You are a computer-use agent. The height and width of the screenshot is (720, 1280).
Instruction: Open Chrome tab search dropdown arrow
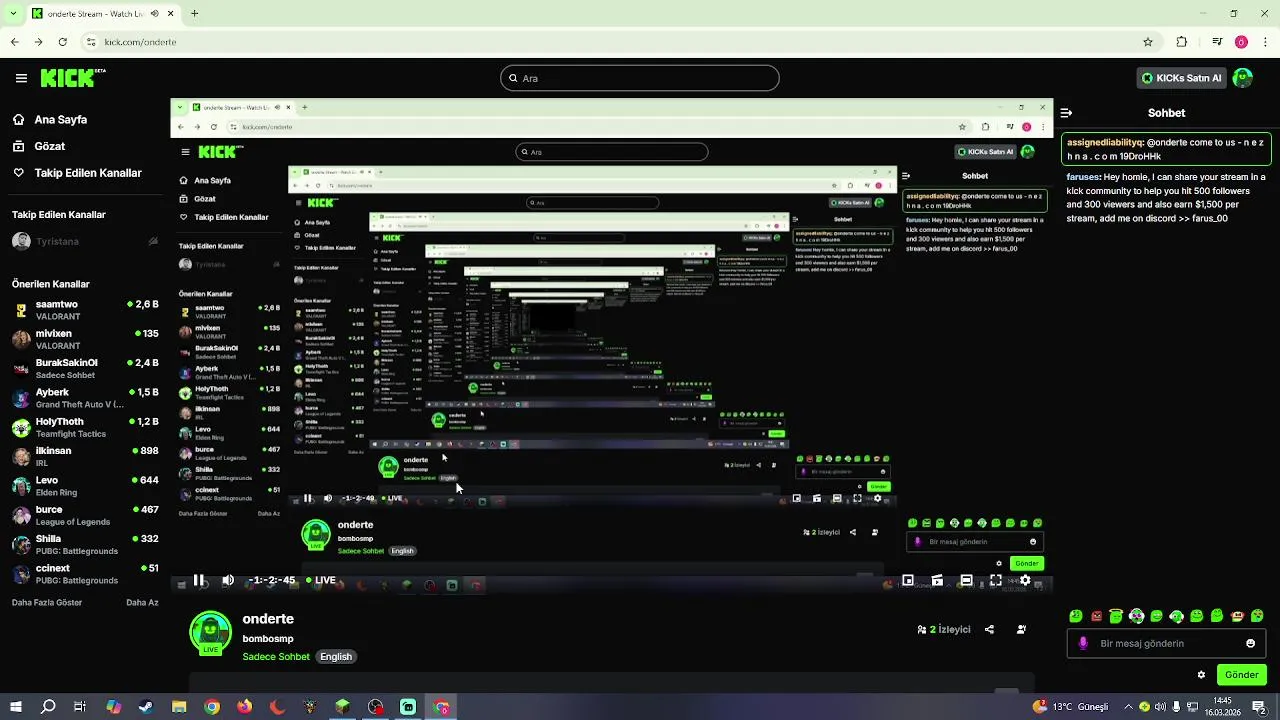[14, 14]
